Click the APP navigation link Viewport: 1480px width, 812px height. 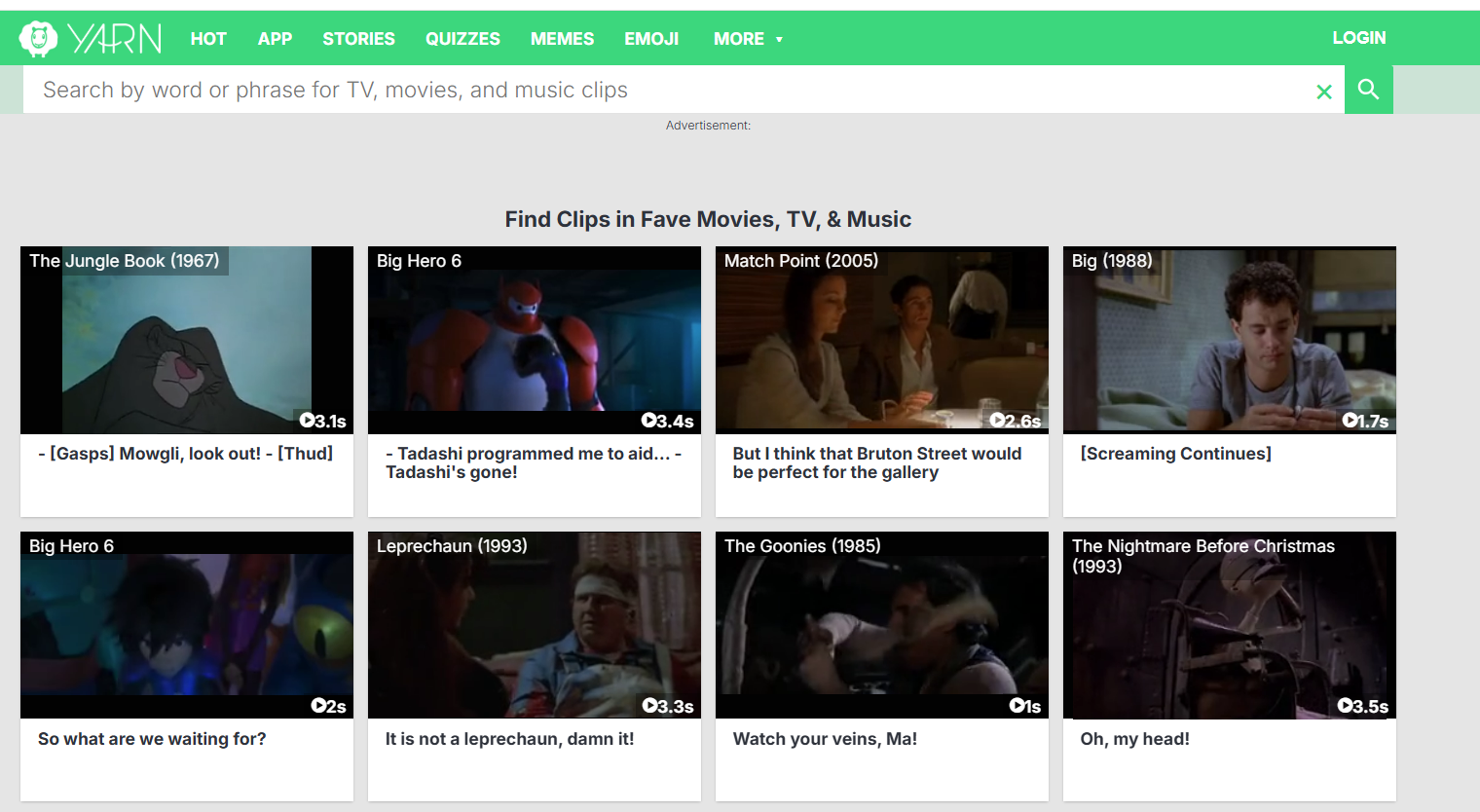275,39
